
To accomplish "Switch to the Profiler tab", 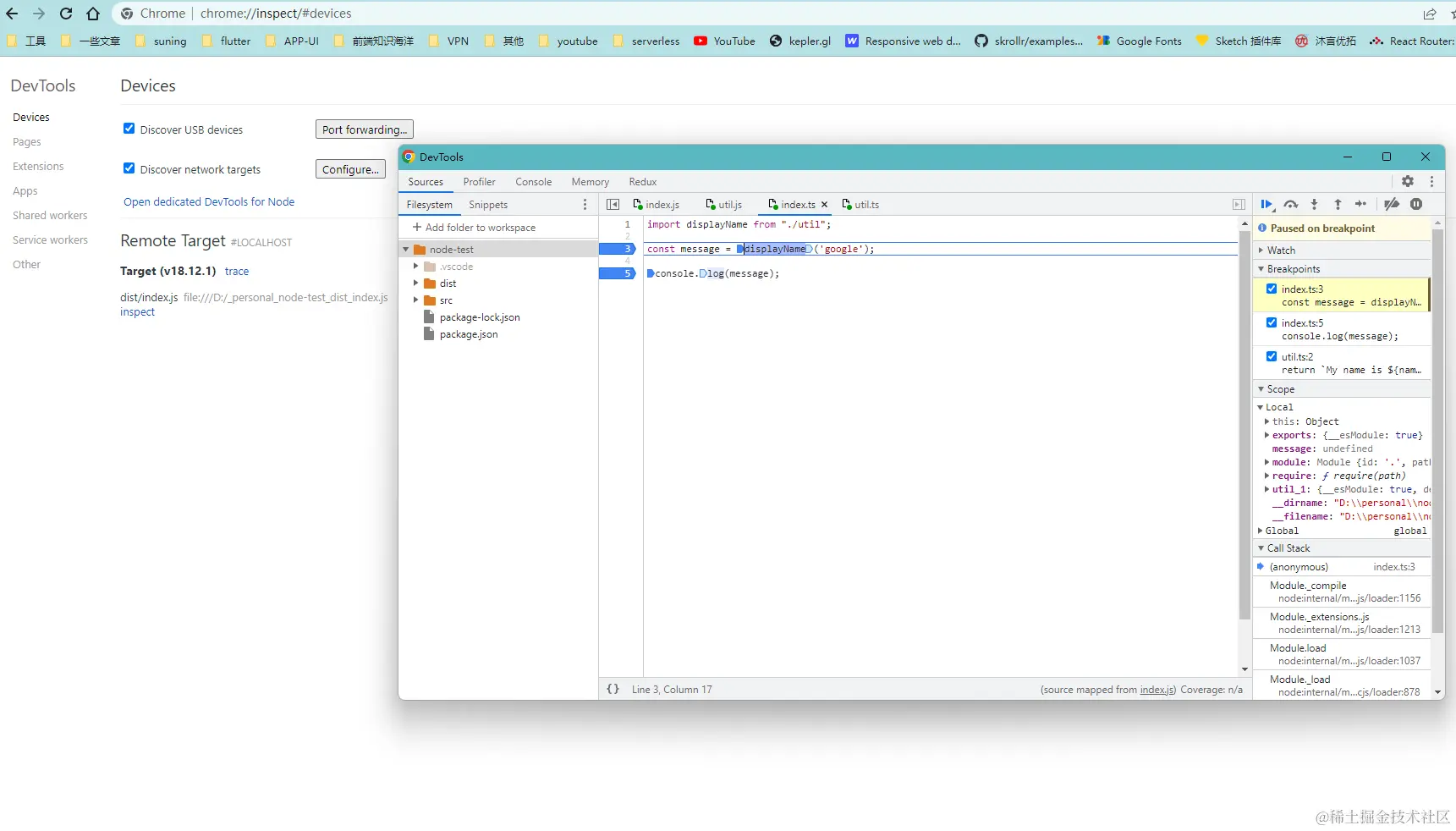I will coord(479,182).
